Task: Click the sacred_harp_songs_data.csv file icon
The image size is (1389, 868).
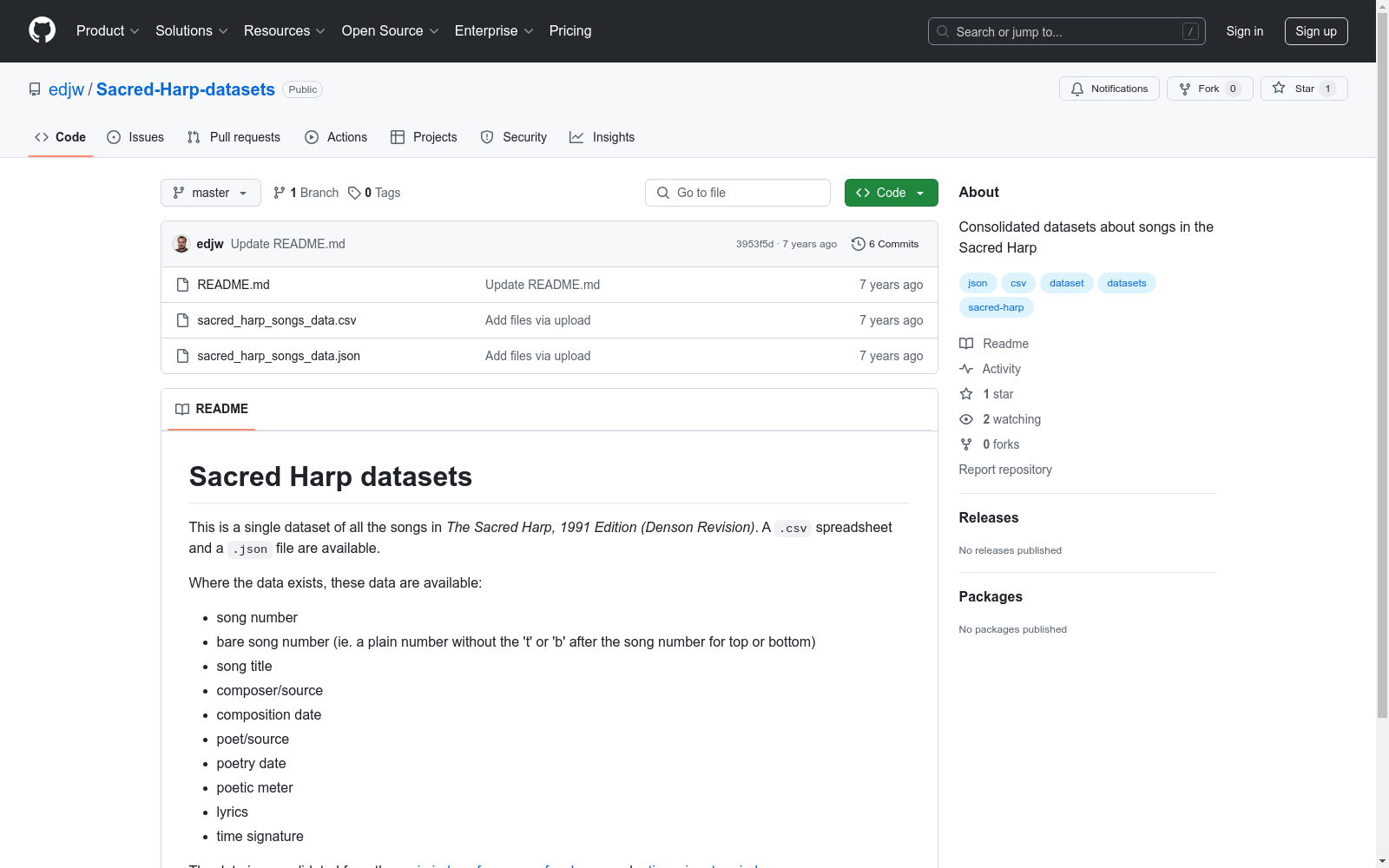Action: click(x=182, y=320)
